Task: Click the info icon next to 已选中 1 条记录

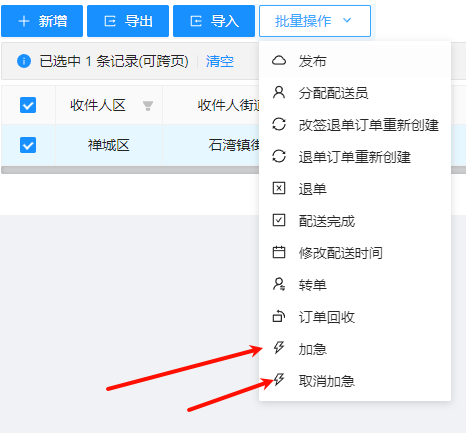Action: coord(24,61)
